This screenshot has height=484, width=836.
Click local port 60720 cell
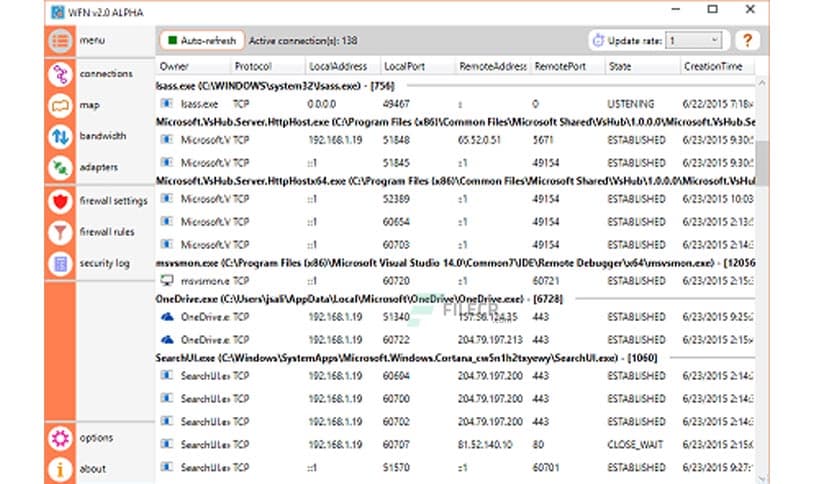(x=396, y=280)
